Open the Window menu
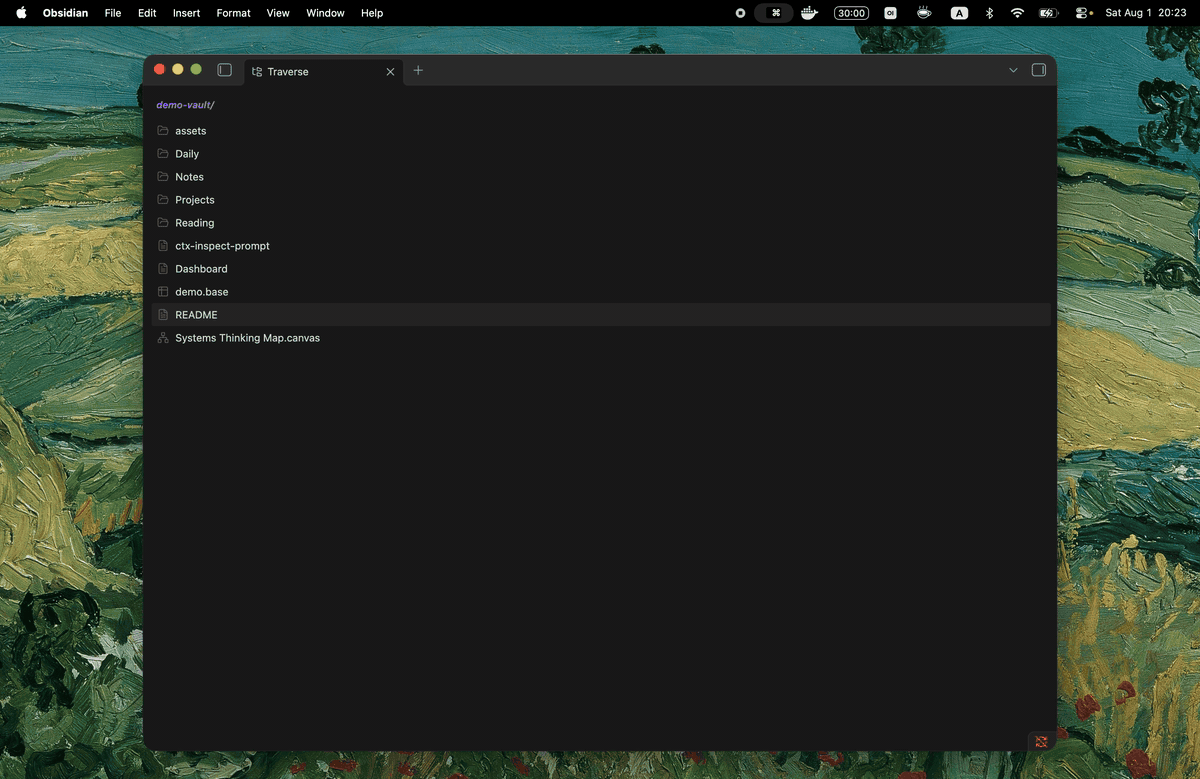 pyautogui.click(x=325, y=13)
